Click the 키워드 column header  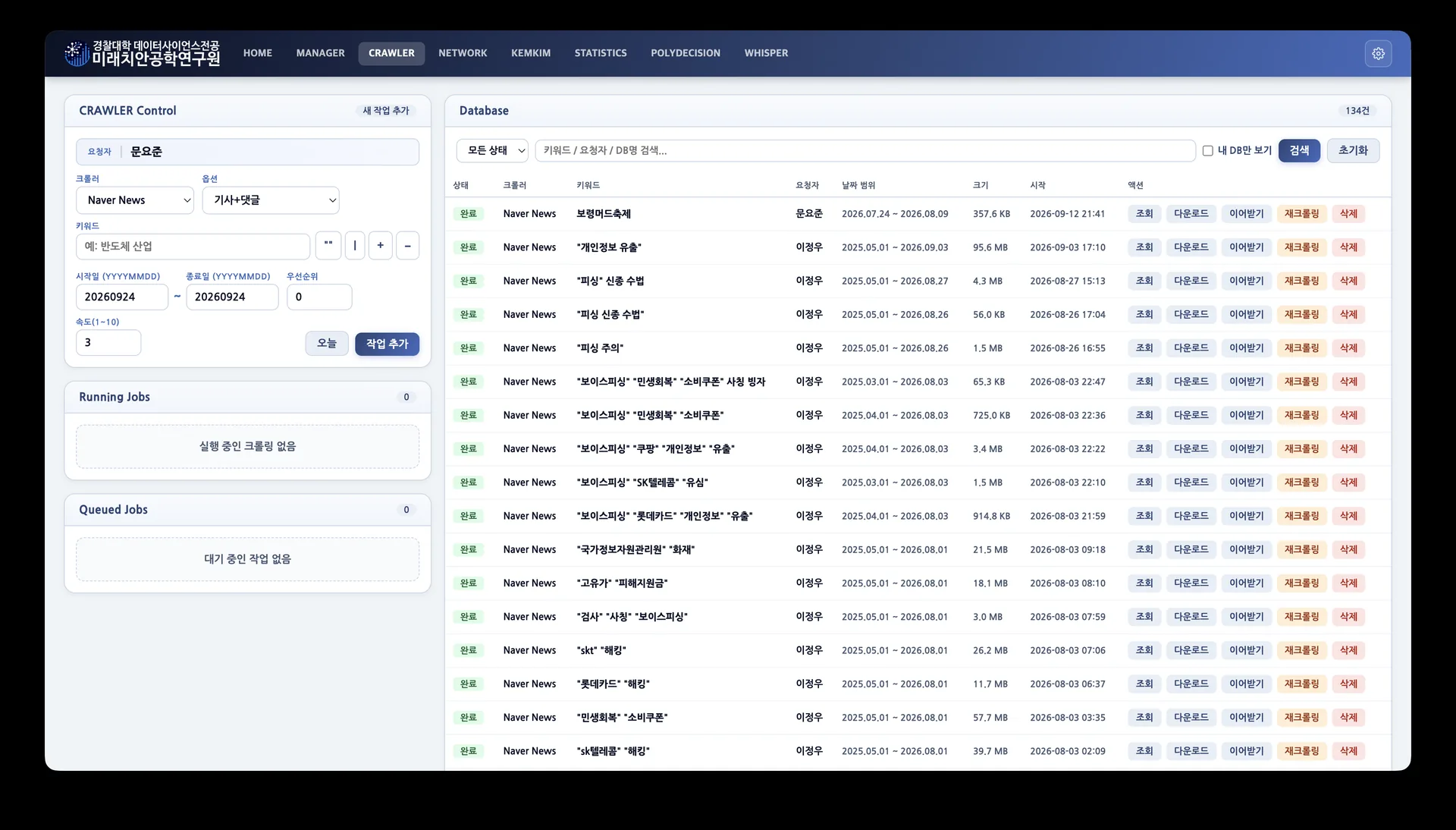point(588,185)
